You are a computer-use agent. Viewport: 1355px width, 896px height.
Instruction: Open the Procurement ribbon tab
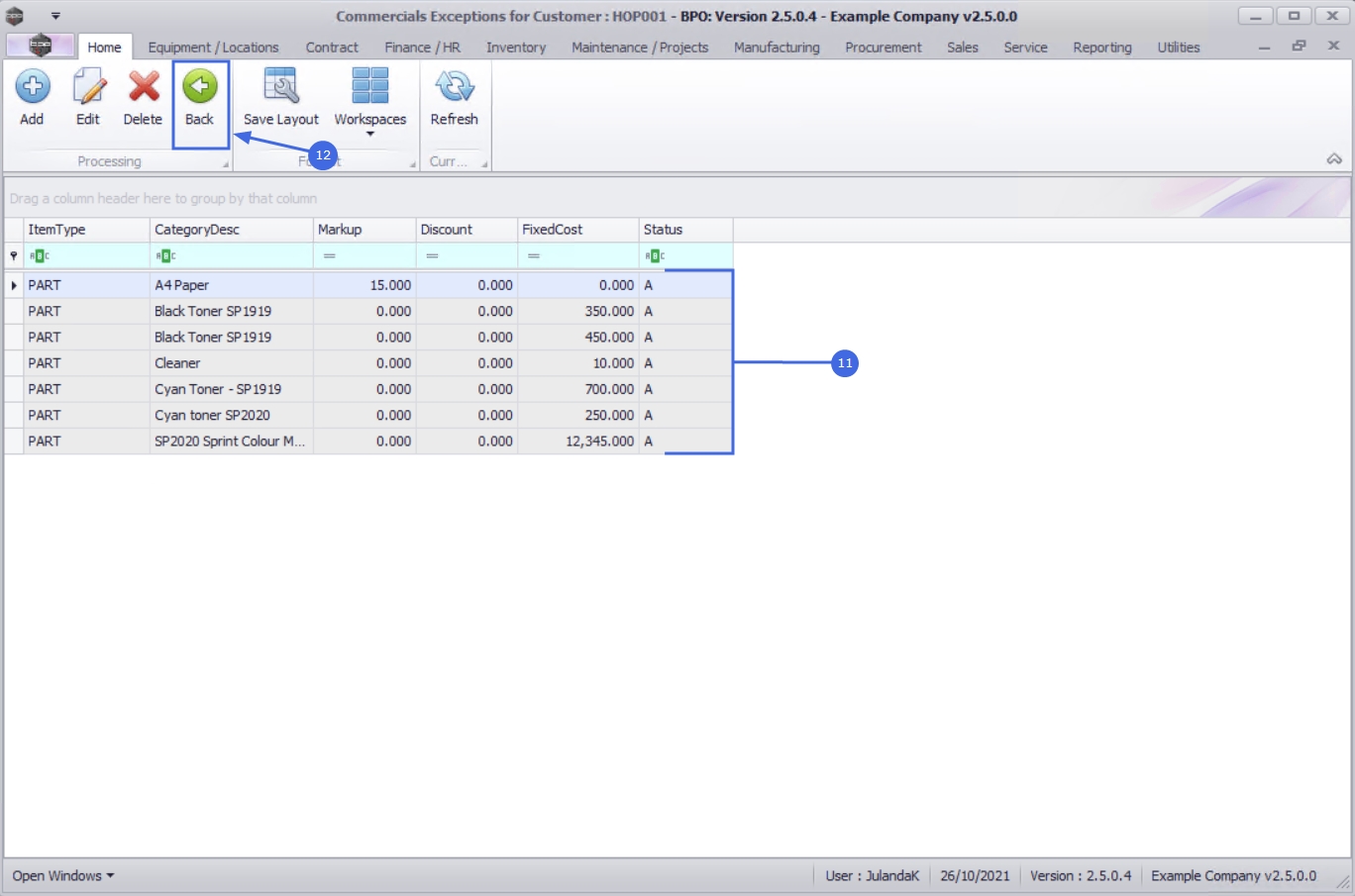point(883,48)
